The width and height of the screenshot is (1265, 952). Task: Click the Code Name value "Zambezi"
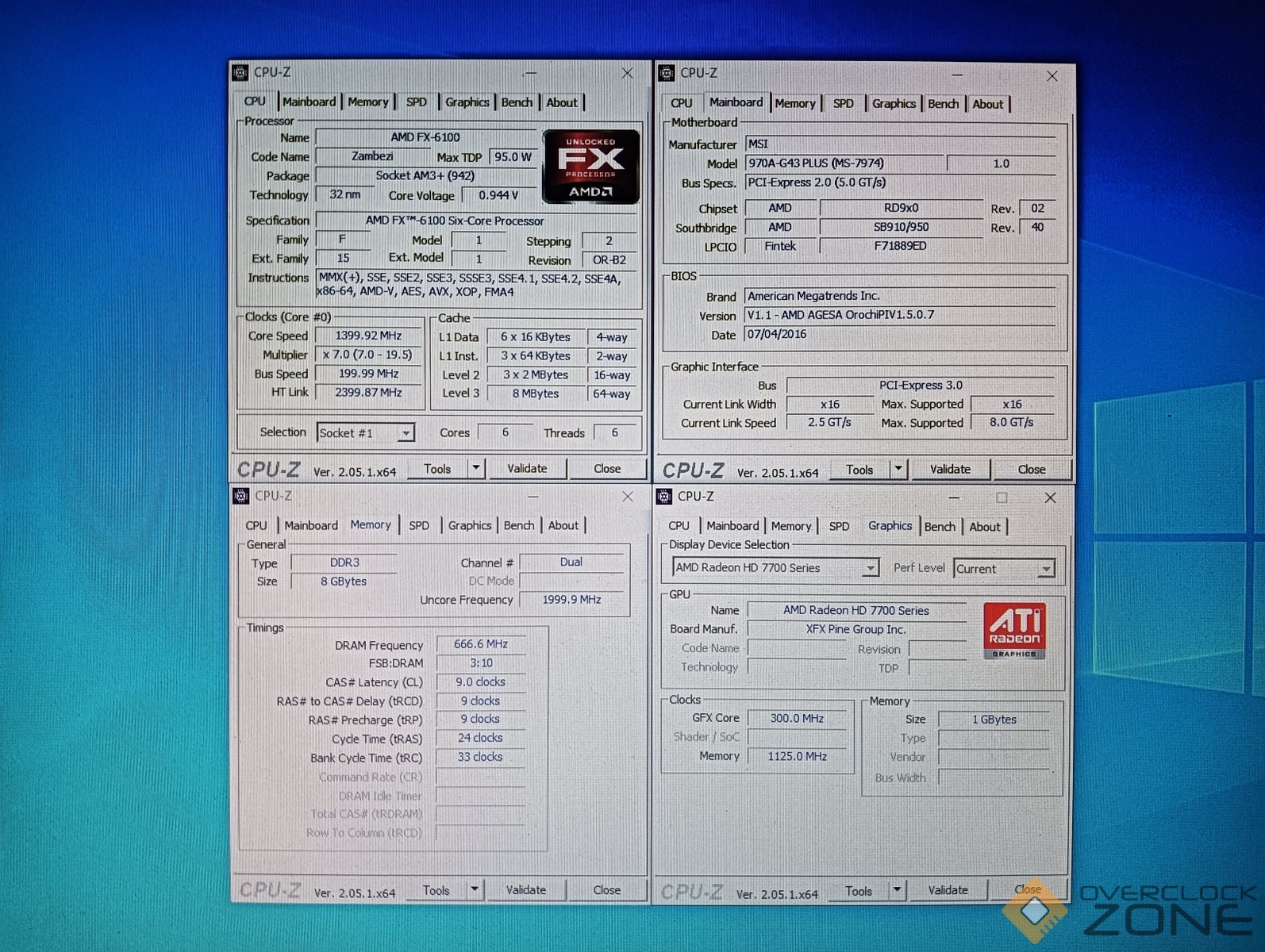(371, 156)
